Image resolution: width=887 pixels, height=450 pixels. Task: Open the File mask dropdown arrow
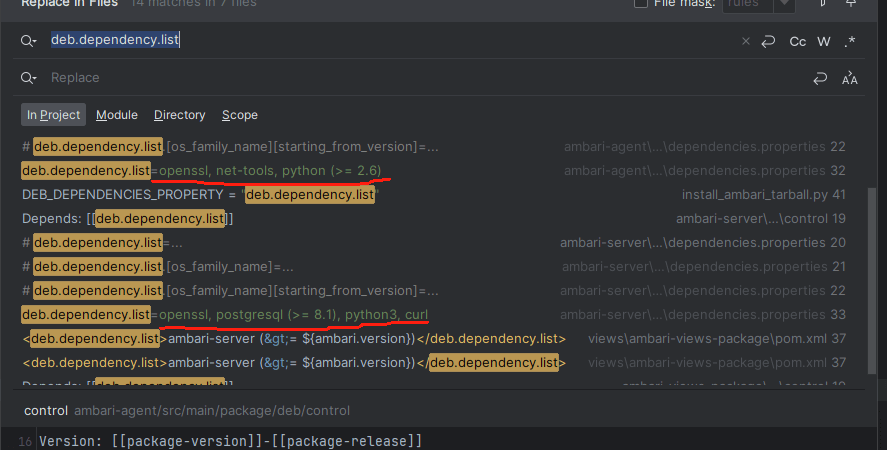click(x=785, y=4)
